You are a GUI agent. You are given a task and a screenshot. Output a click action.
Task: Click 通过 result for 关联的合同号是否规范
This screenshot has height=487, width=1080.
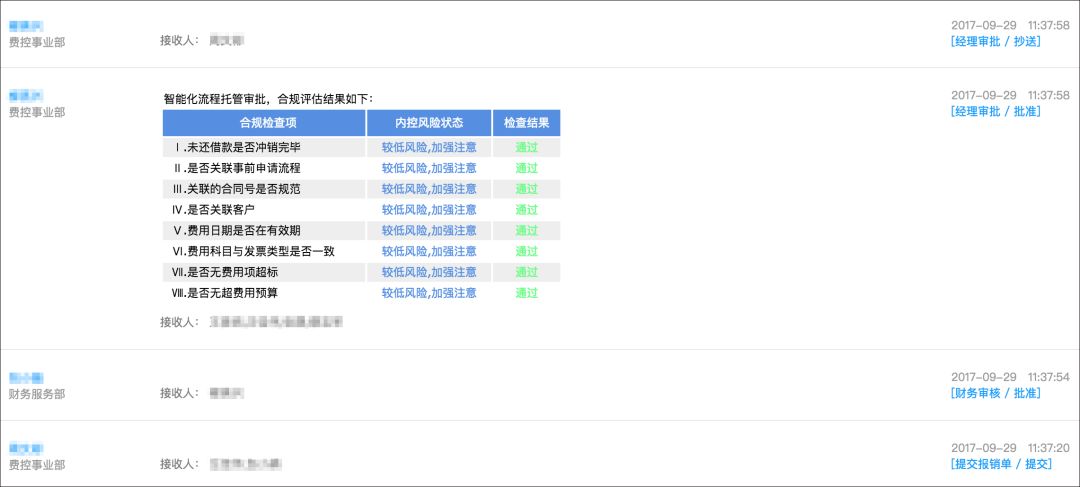526,189
